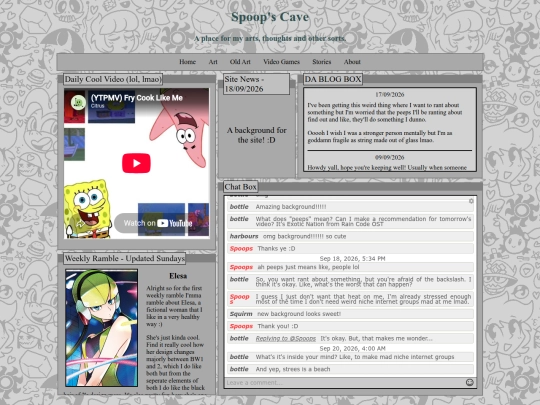Viewport: 540px width, 405px height.
Task: Click the Weekly Ramble heading
Action: [125, 259]
